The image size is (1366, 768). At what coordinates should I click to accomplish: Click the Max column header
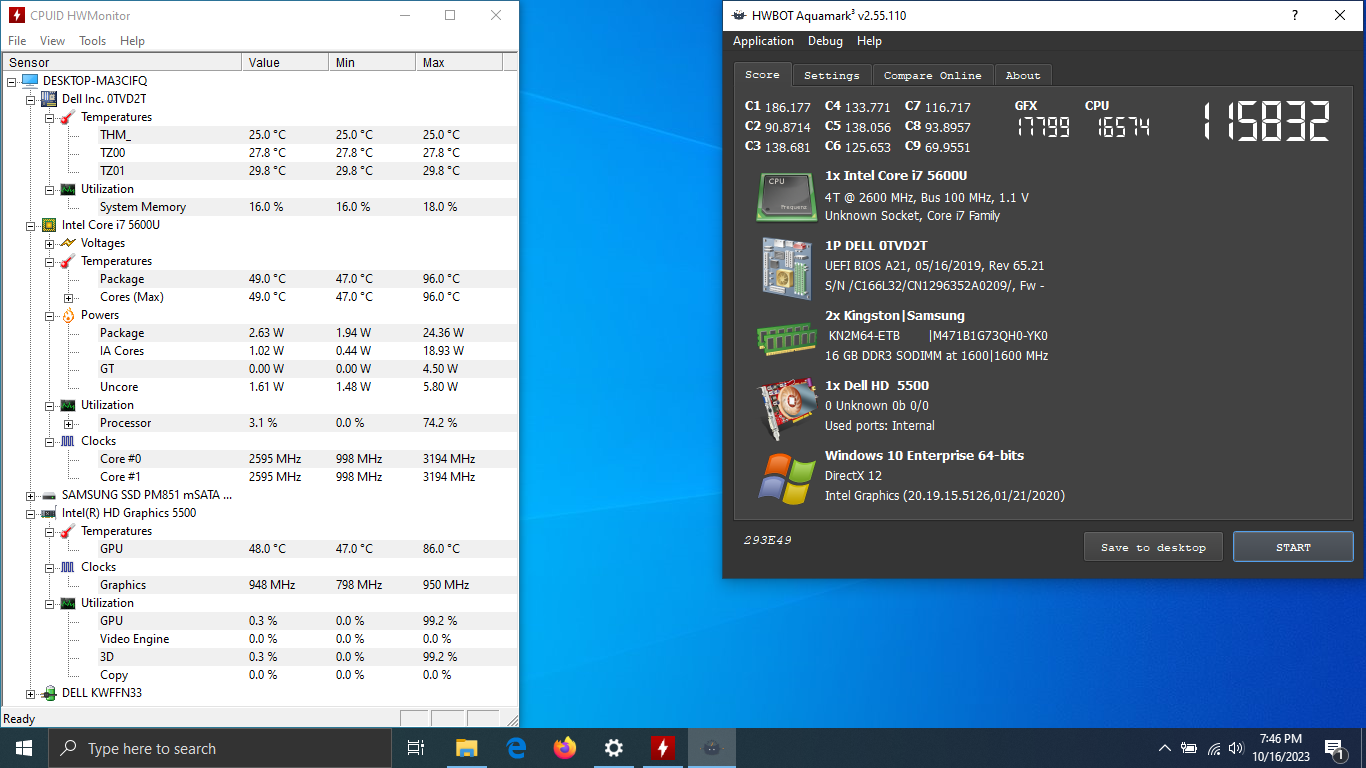pyautogui.click(x=458, y=62)
